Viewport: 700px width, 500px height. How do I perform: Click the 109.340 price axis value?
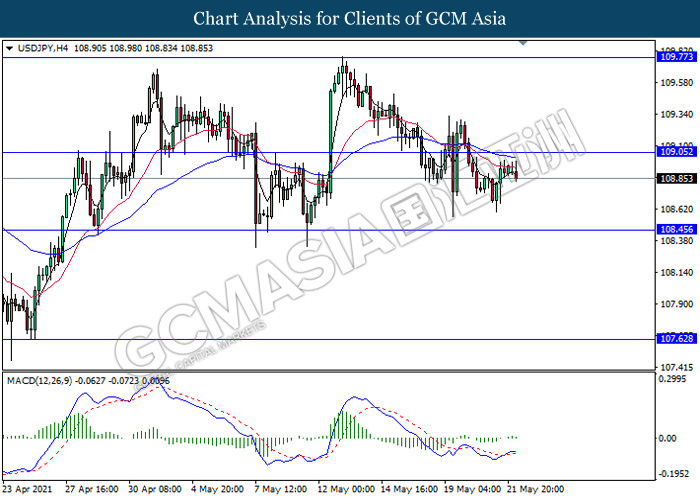tap(677, 115)
